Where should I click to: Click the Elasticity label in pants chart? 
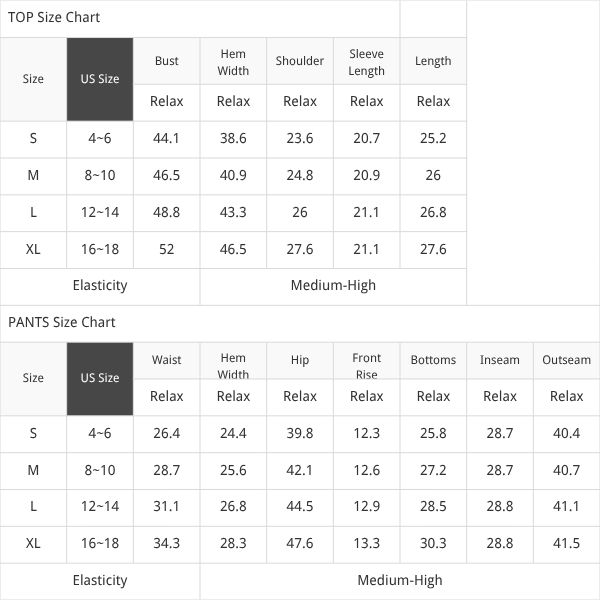pyautogui.click(x=100, y=580)
